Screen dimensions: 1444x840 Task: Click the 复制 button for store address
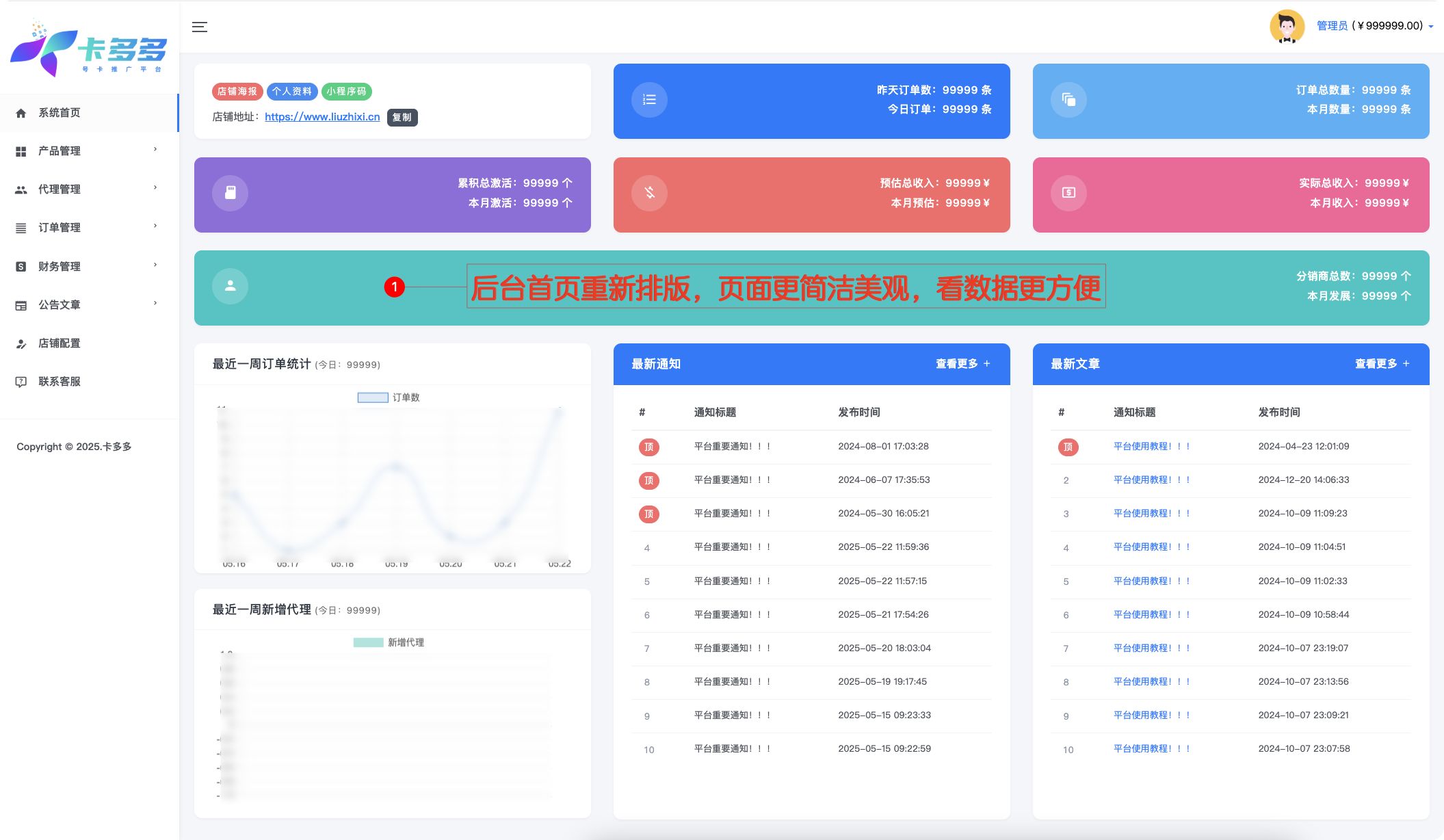point(402,118)
